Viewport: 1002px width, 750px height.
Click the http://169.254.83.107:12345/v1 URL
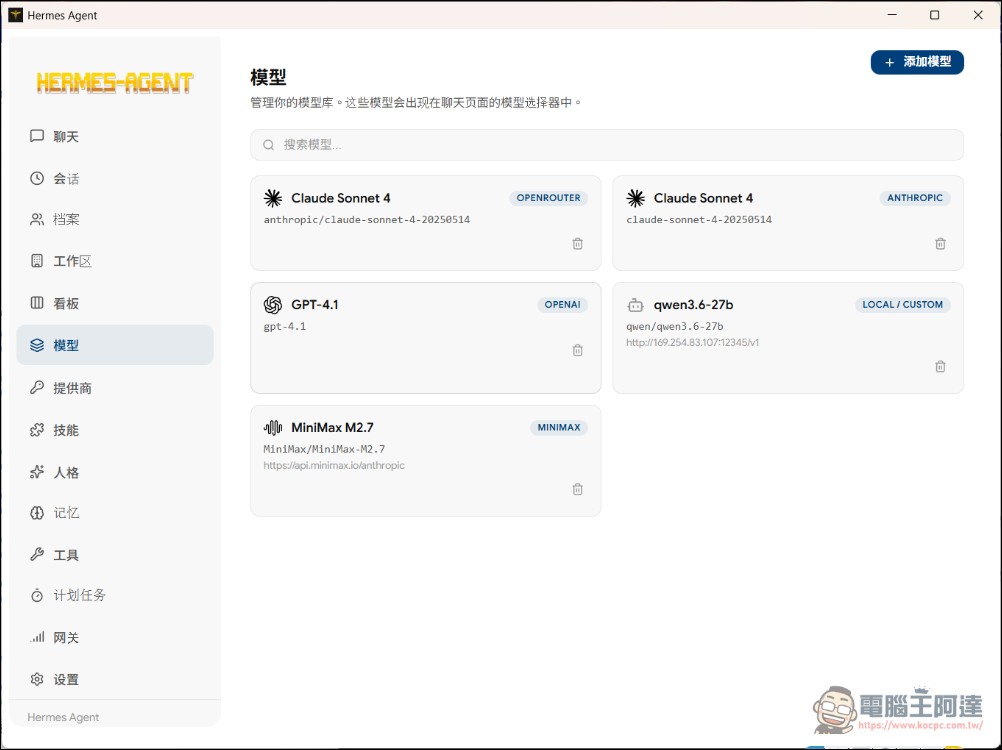(x=693, y=342)
